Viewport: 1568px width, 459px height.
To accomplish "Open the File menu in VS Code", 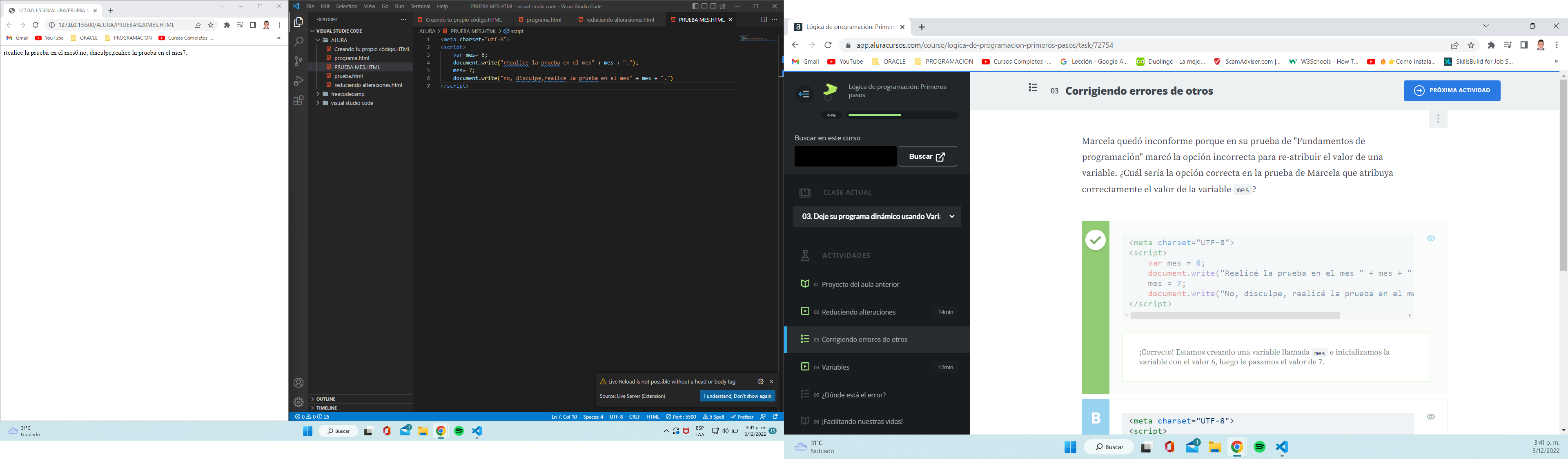I will pyautogui.click(x=310, y=6).
